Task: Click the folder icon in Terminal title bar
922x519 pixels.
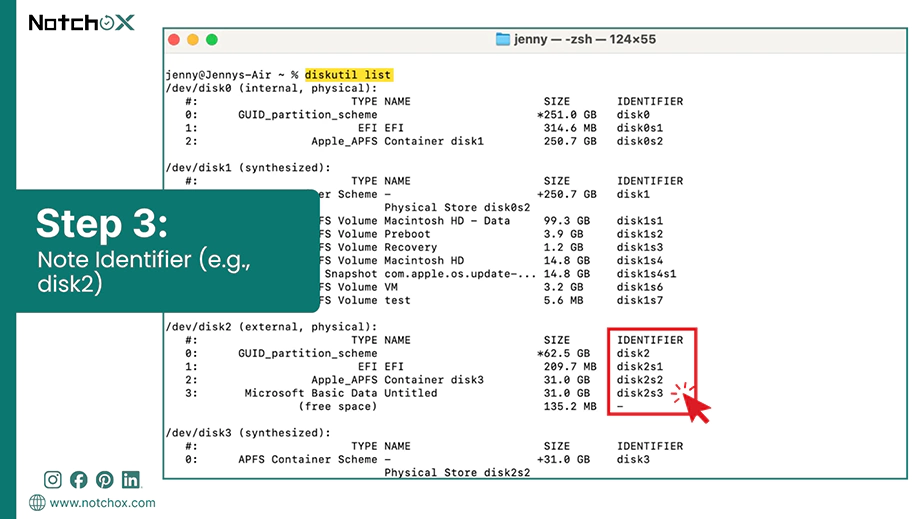Action: [503, 39]
